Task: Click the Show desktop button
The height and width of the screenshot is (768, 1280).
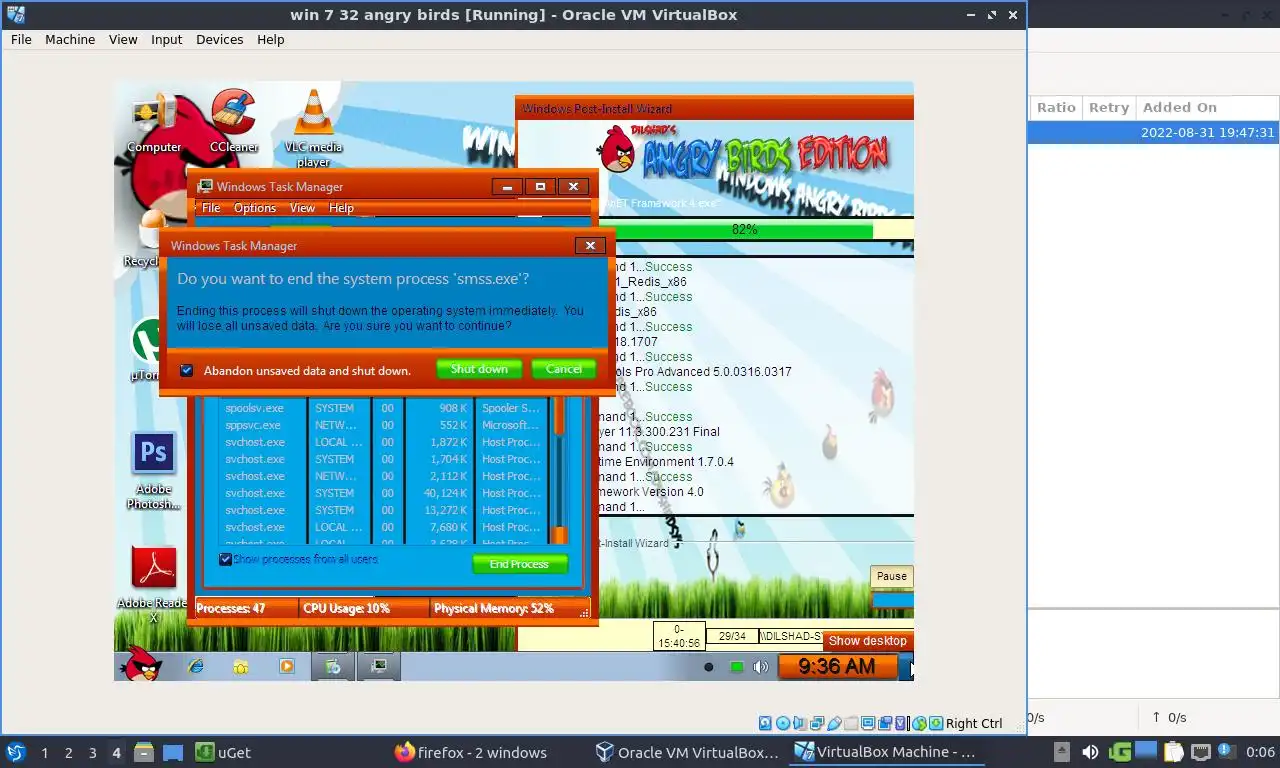Action: coord(868,641)
